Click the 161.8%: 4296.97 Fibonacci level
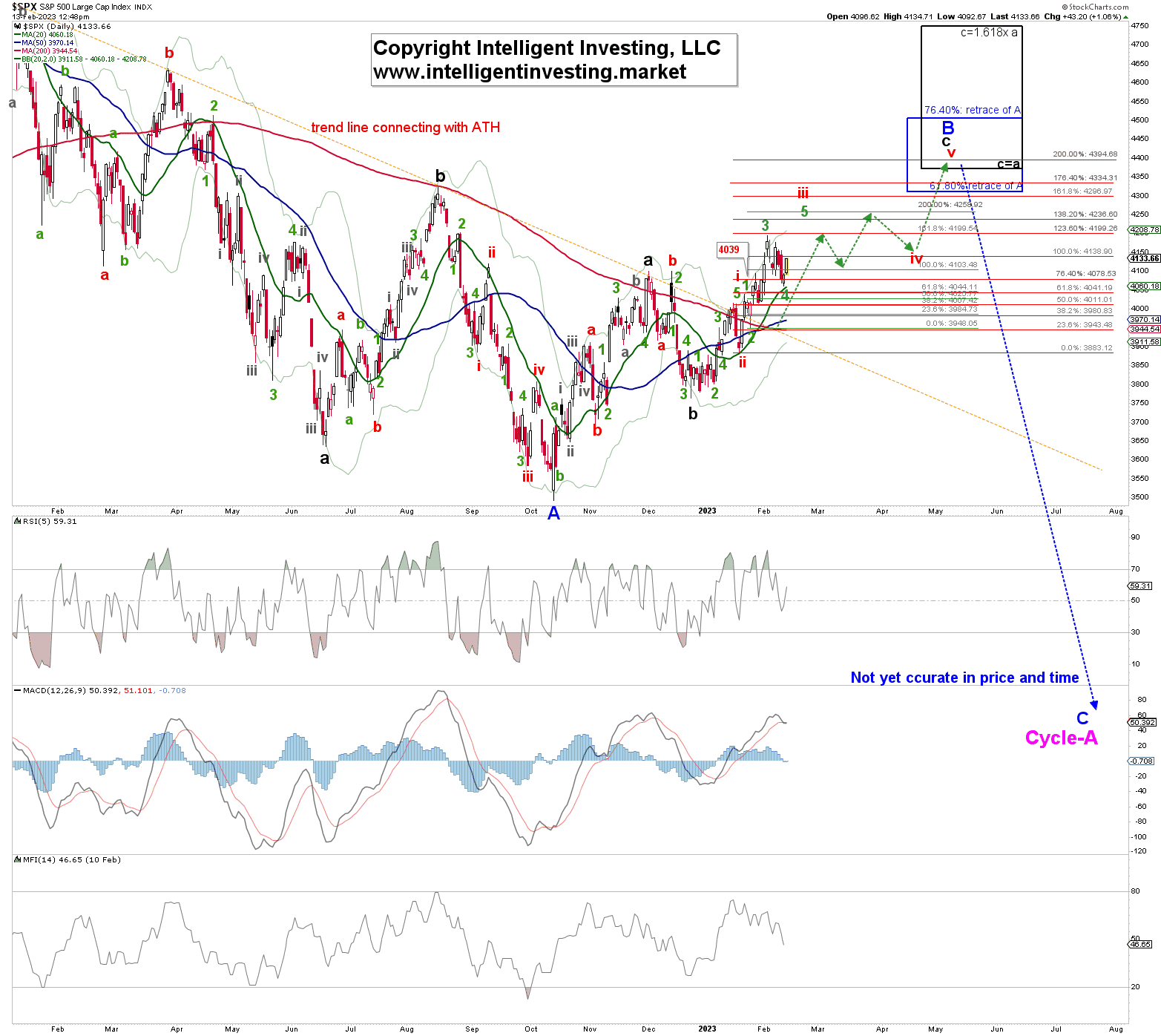Viewport: 1161px width, 1036px height. tap(1083, 191)
